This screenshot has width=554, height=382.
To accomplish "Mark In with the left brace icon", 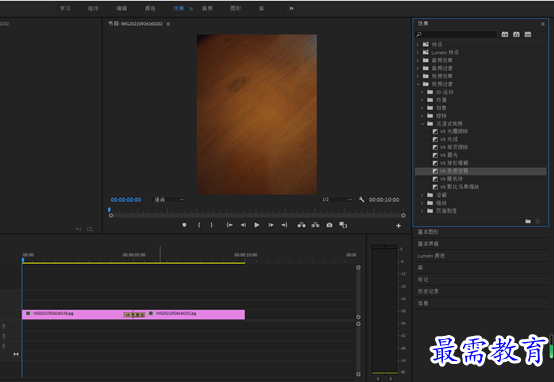I will coord(199,225).
